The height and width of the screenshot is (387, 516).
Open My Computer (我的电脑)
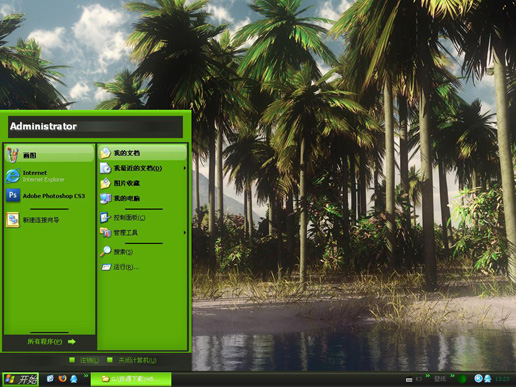142,198
